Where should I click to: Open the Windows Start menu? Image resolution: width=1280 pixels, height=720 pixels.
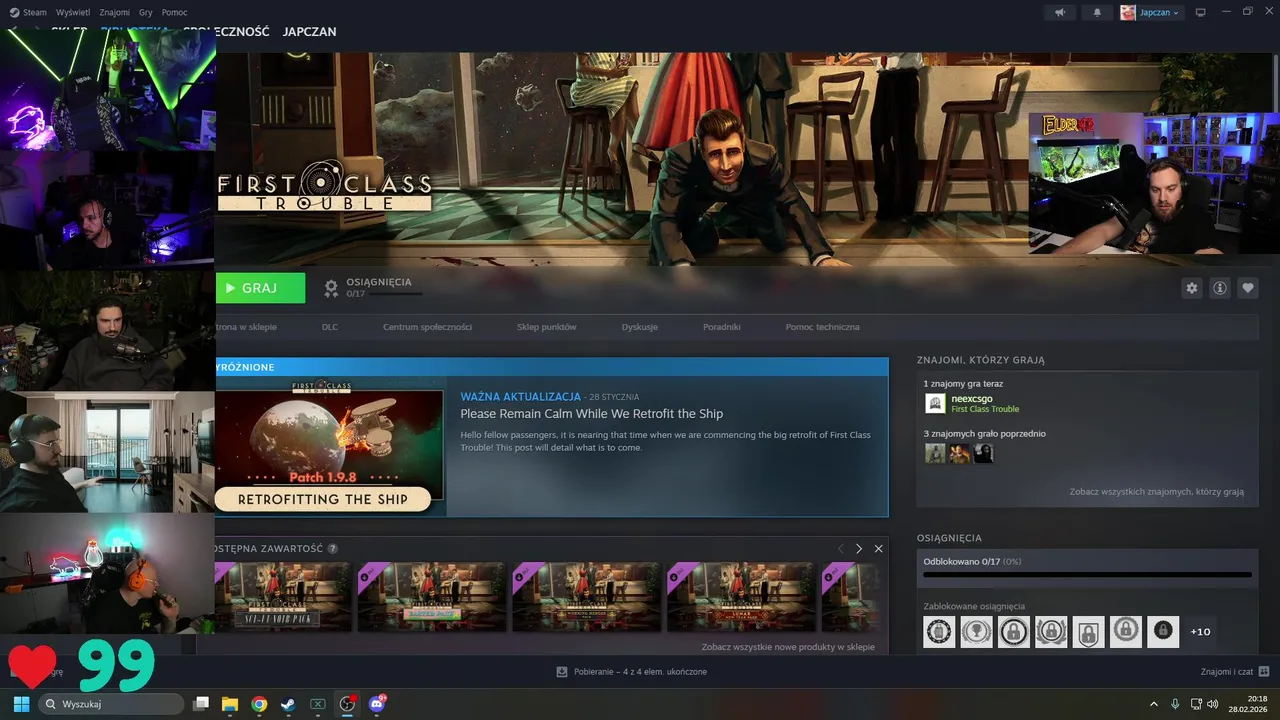point(21,704)
